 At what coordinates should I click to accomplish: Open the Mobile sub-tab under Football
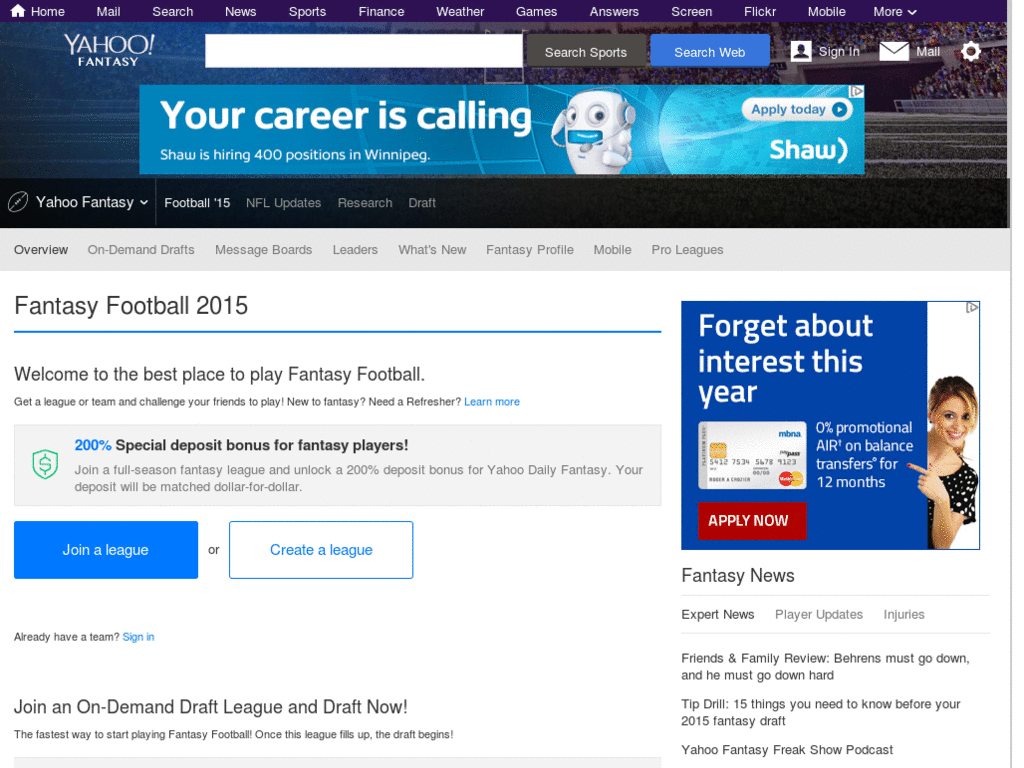pyautogui.click(x=613, y=249)
